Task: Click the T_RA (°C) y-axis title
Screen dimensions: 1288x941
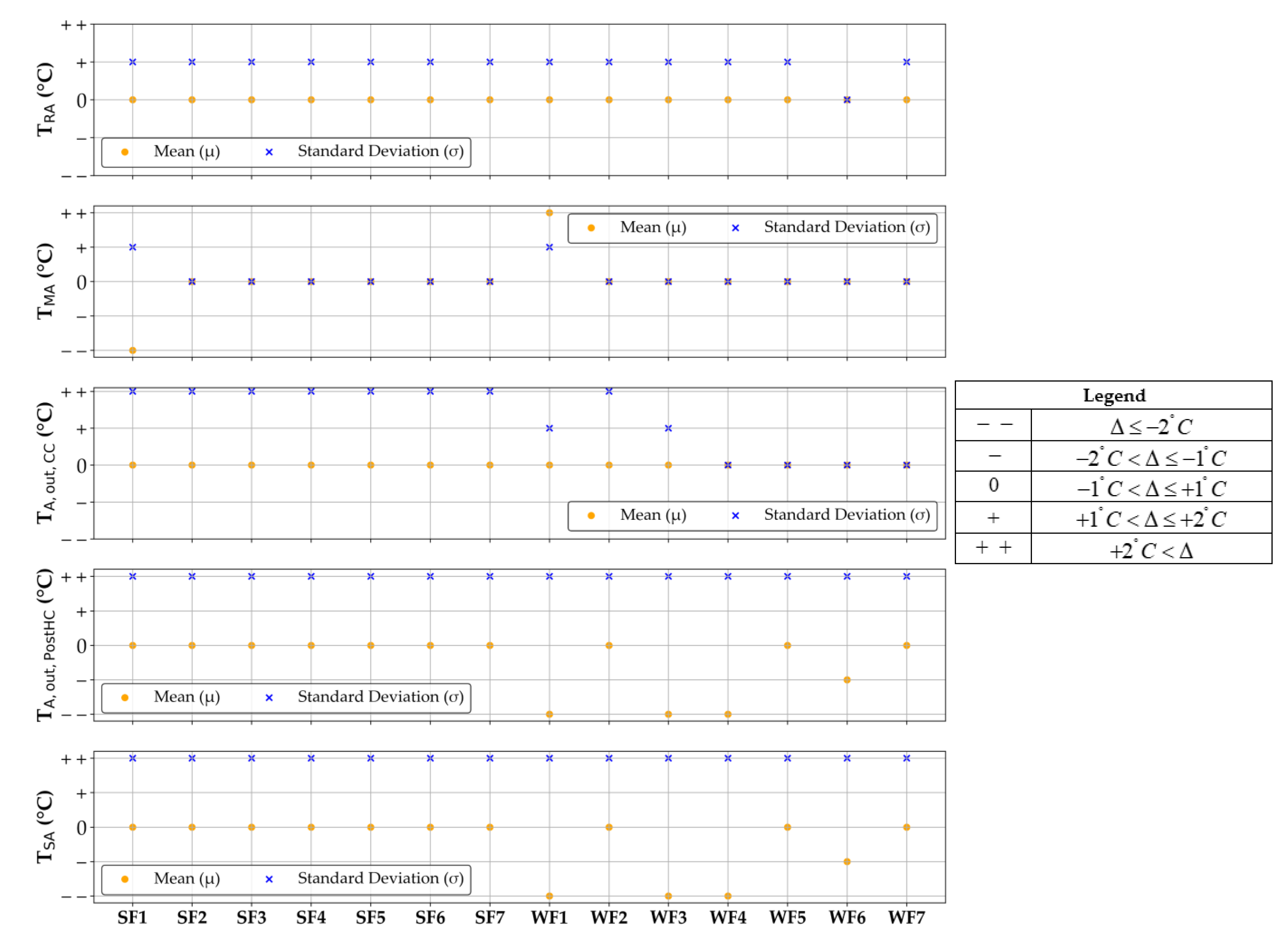Action: (46, 100)
